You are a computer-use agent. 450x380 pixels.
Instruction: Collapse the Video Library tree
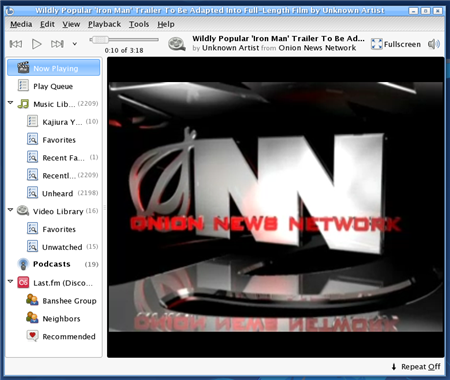tap(10, 210)
